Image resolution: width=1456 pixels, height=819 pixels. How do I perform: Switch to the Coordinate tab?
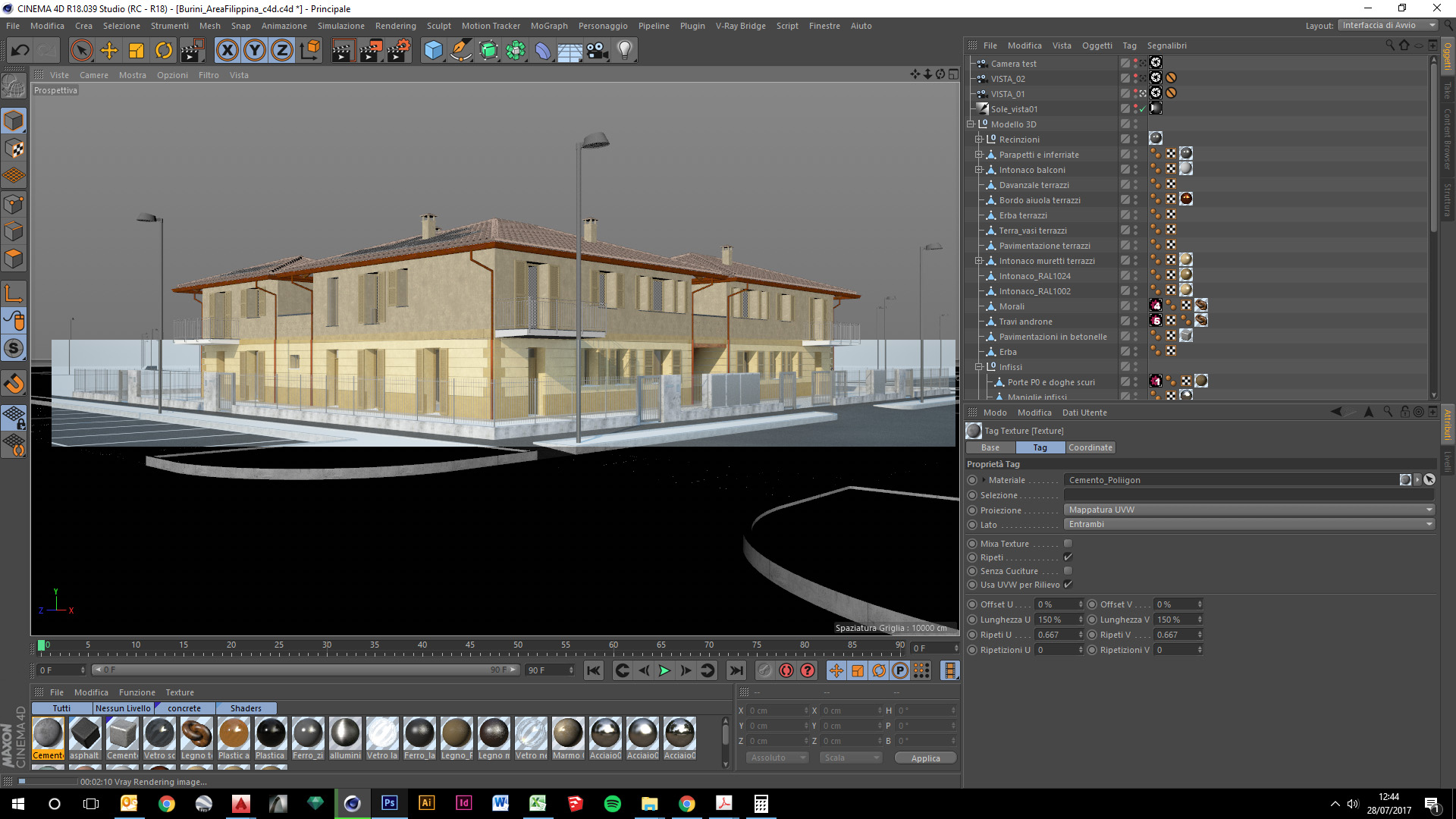(x=1090, y=447)
